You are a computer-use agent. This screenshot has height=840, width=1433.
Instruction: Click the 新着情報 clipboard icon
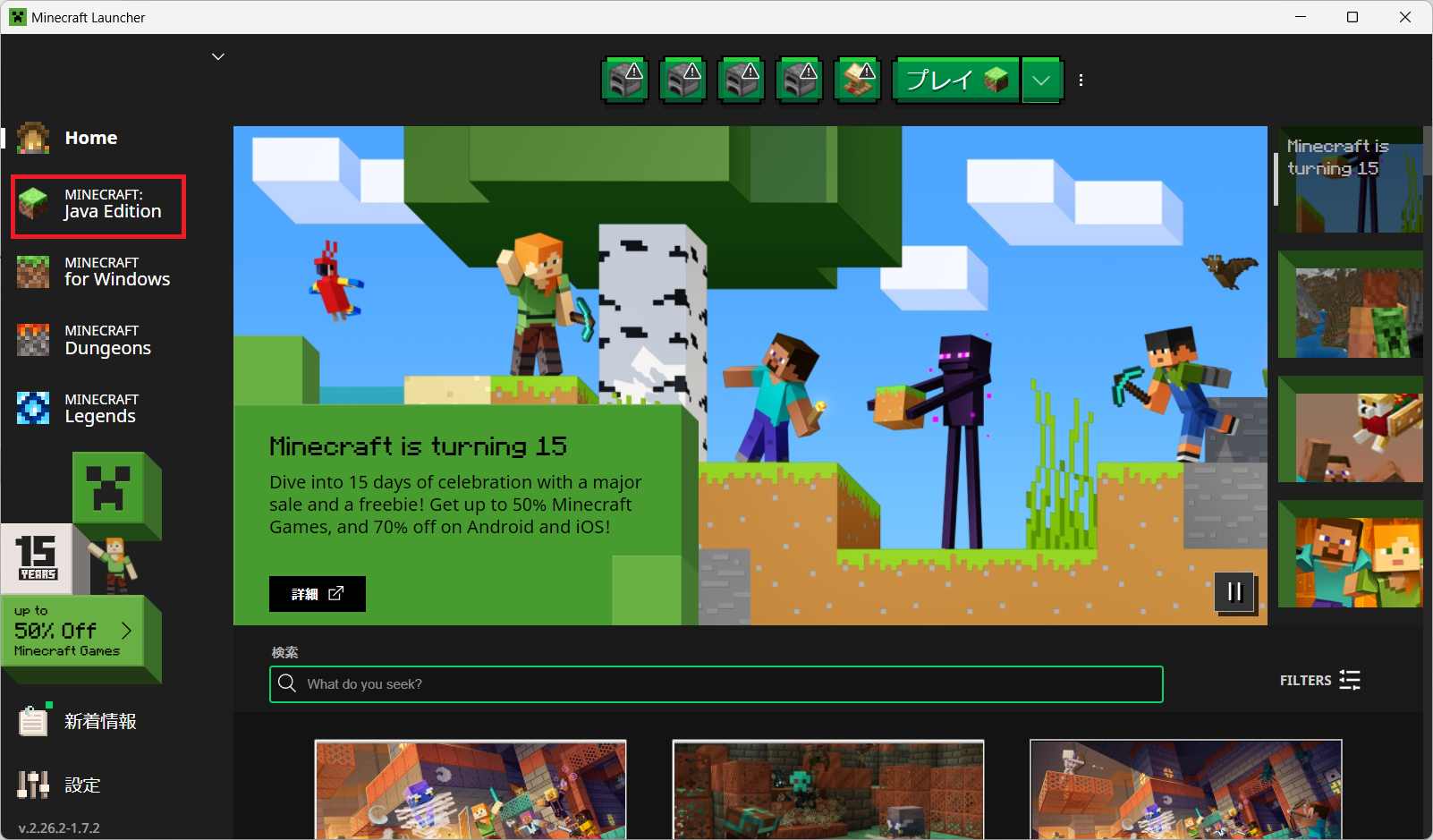tap(33, 721)
